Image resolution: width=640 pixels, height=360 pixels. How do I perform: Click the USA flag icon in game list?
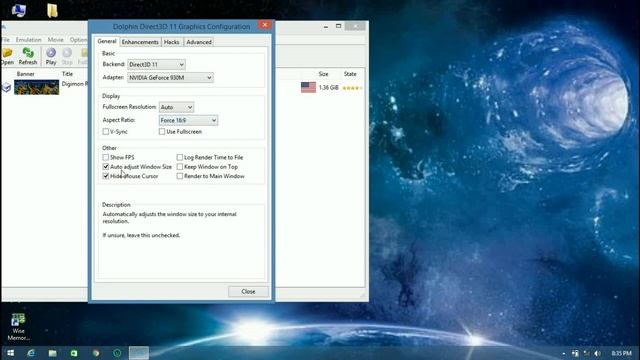(308, 87)
